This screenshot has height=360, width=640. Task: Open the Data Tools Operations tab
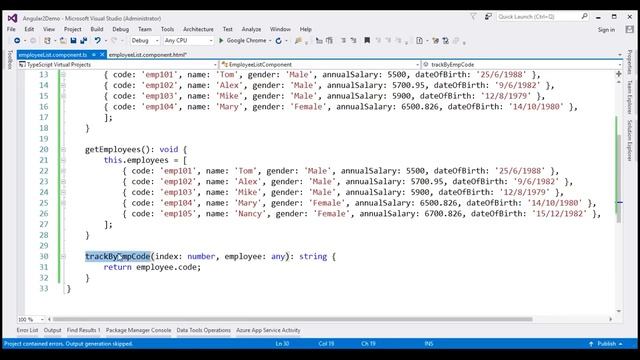click(x=203, y=330)
